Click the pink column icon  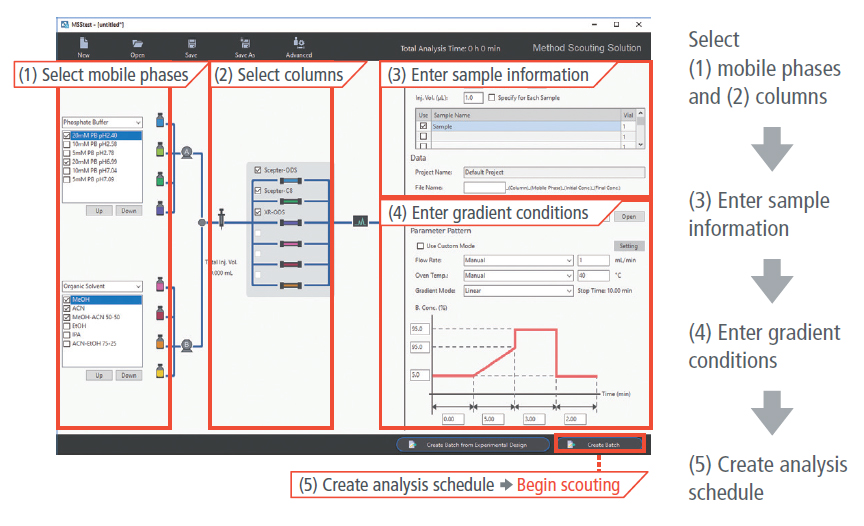(291, 243)
